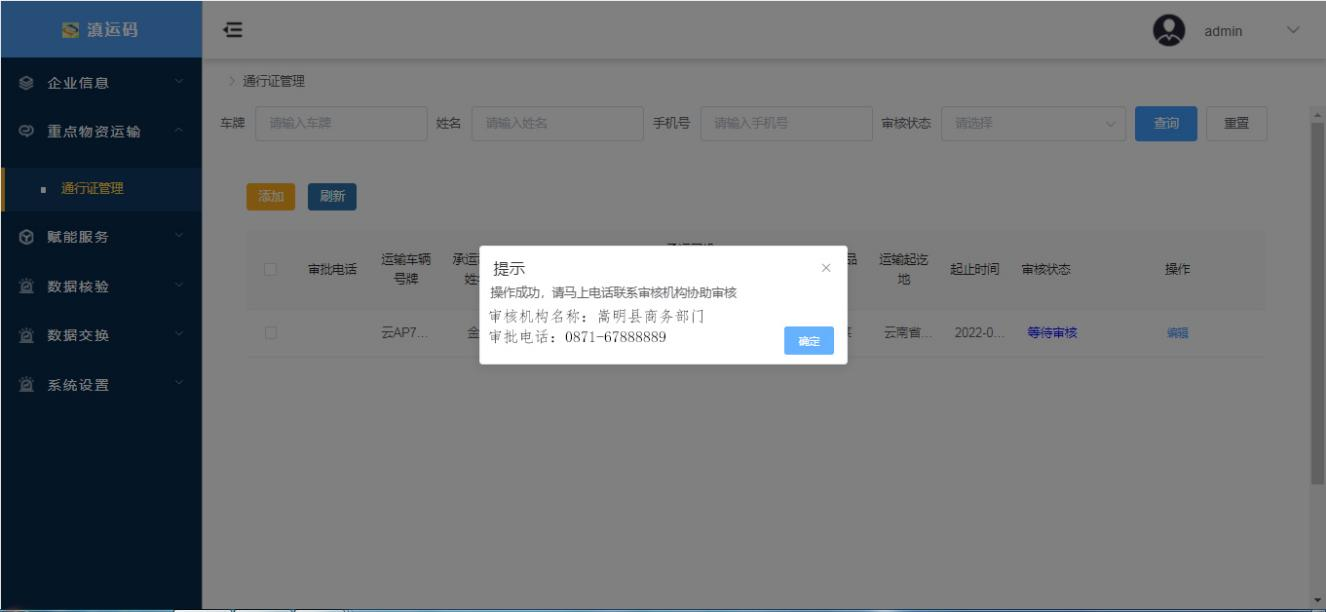Click the 赋能服务 cube icon in sidebar

[27, 237]
